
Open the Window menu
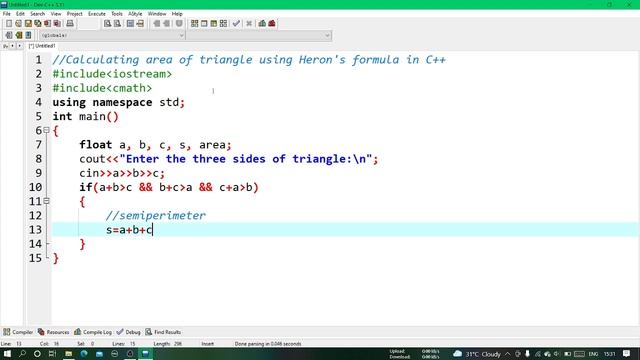(x=157, y=14)
